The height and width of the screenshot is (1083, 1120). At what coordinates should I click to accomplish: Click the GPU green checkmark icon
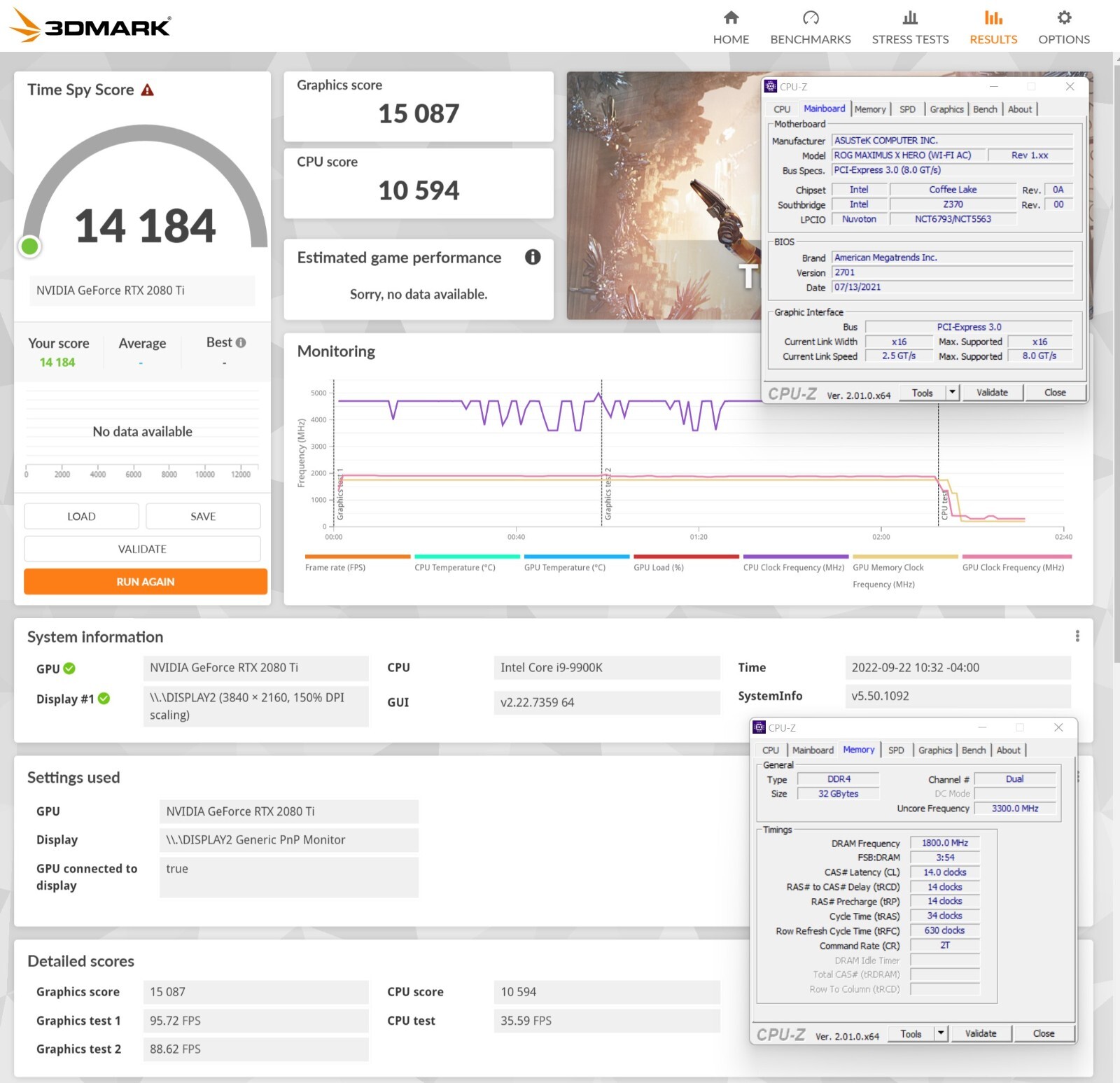(x=69, y=668)
